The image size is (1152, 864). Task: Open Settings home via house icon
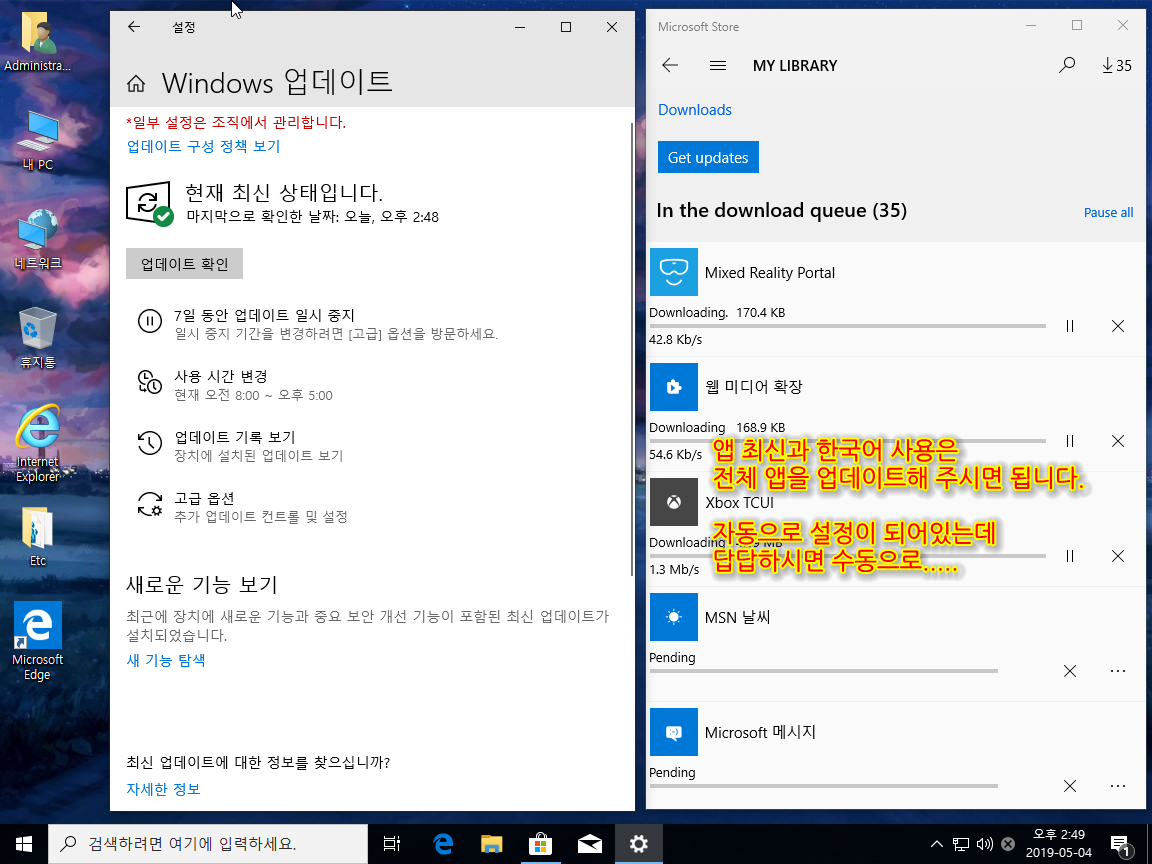(x=136, y=84)
